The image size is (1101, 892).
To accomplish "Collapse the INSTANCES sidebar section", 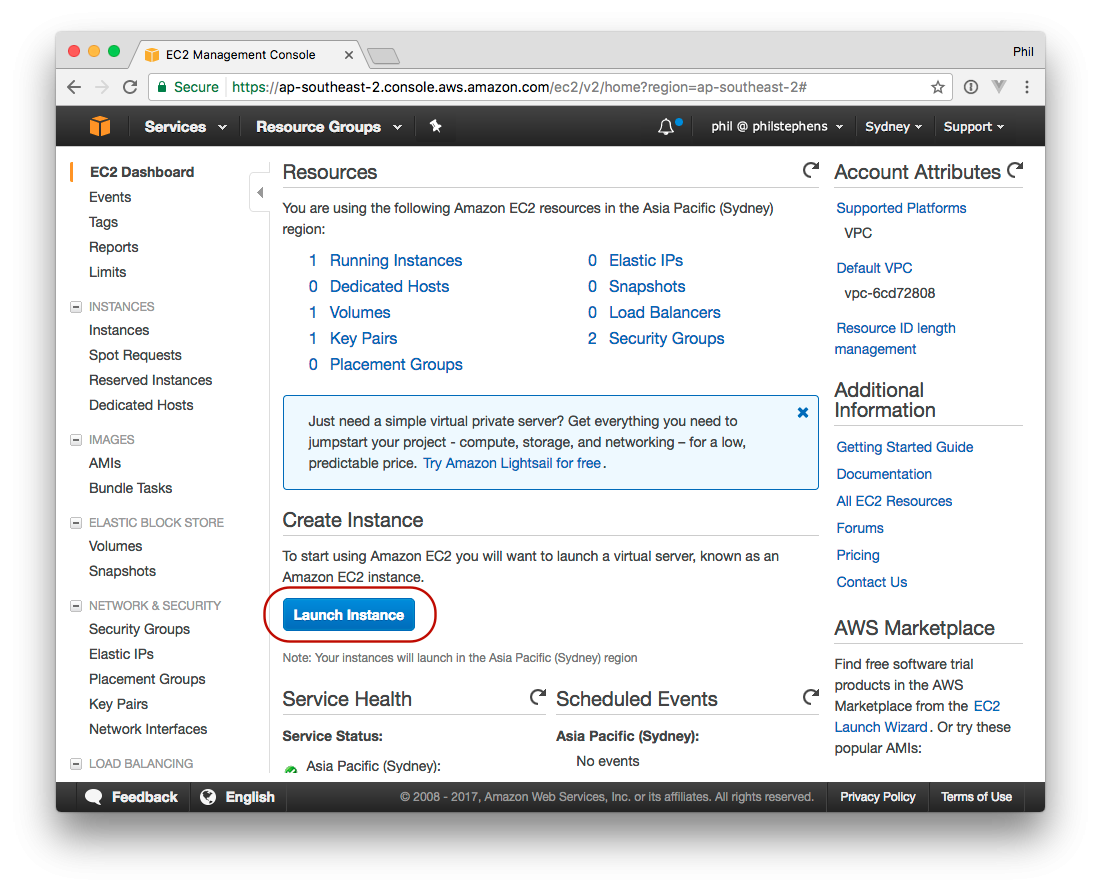I will point(76,307).
